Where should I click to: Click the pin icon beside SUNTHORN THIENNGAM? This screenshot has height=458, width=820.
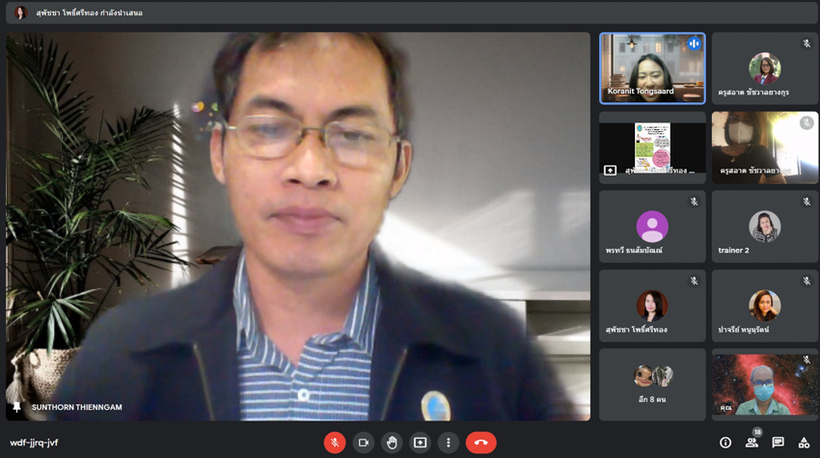16,408
